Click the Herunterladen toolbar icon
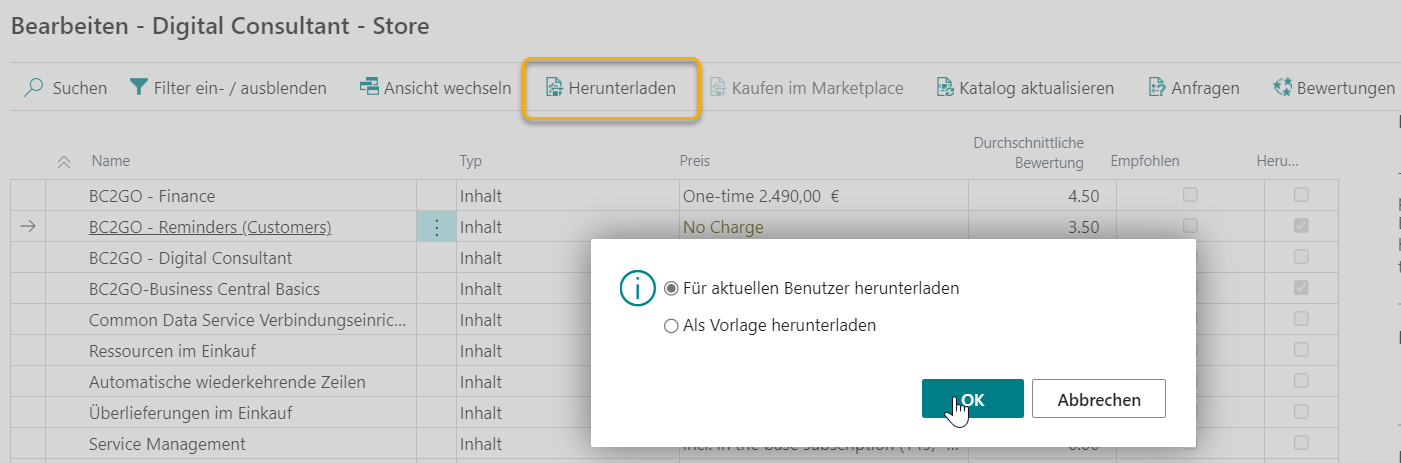The width and height of the screenshot is (1401, 463). pyautogui.click(x=555, y=88)
